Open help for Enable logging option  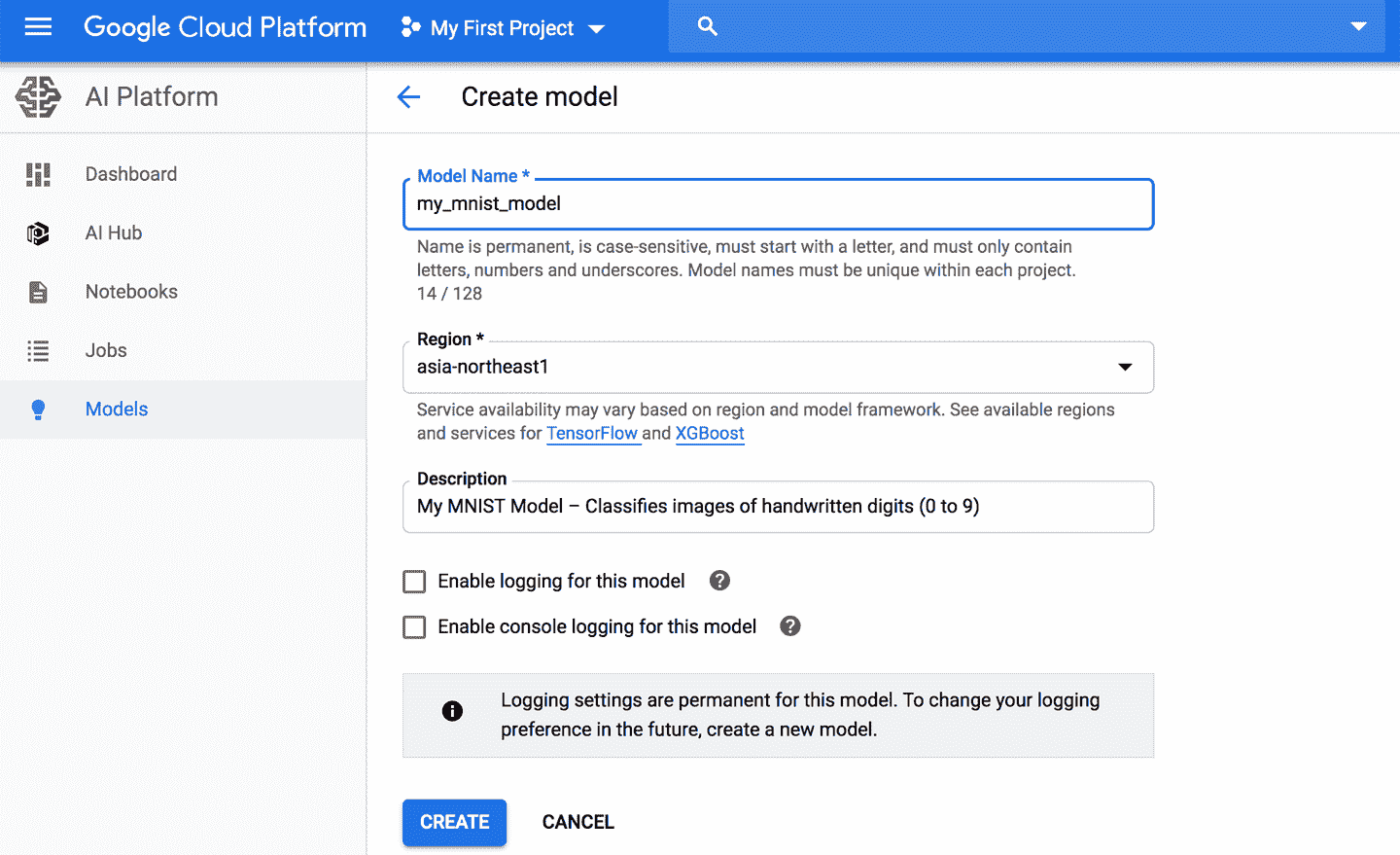(719, 581)
